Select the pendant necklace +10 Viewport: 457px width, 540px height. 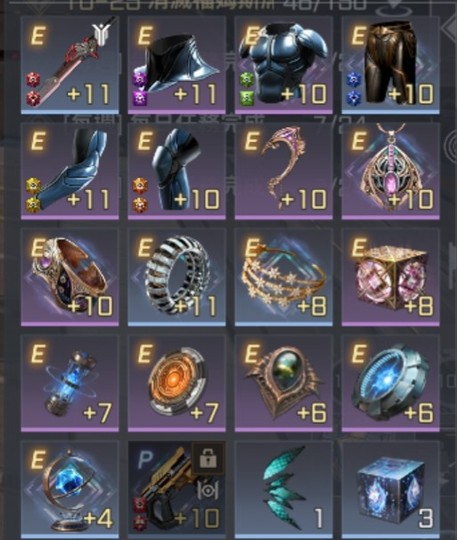(391, 171)
